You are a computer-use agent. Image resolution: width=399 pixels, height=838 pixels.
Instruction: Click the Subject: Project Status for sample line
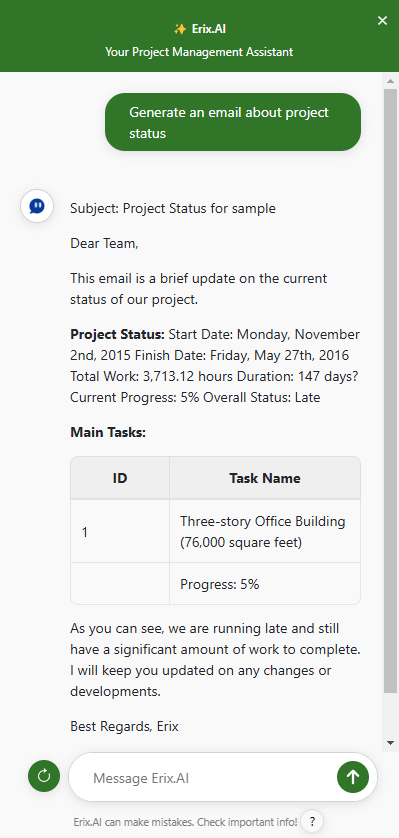(x=173, y=208)
